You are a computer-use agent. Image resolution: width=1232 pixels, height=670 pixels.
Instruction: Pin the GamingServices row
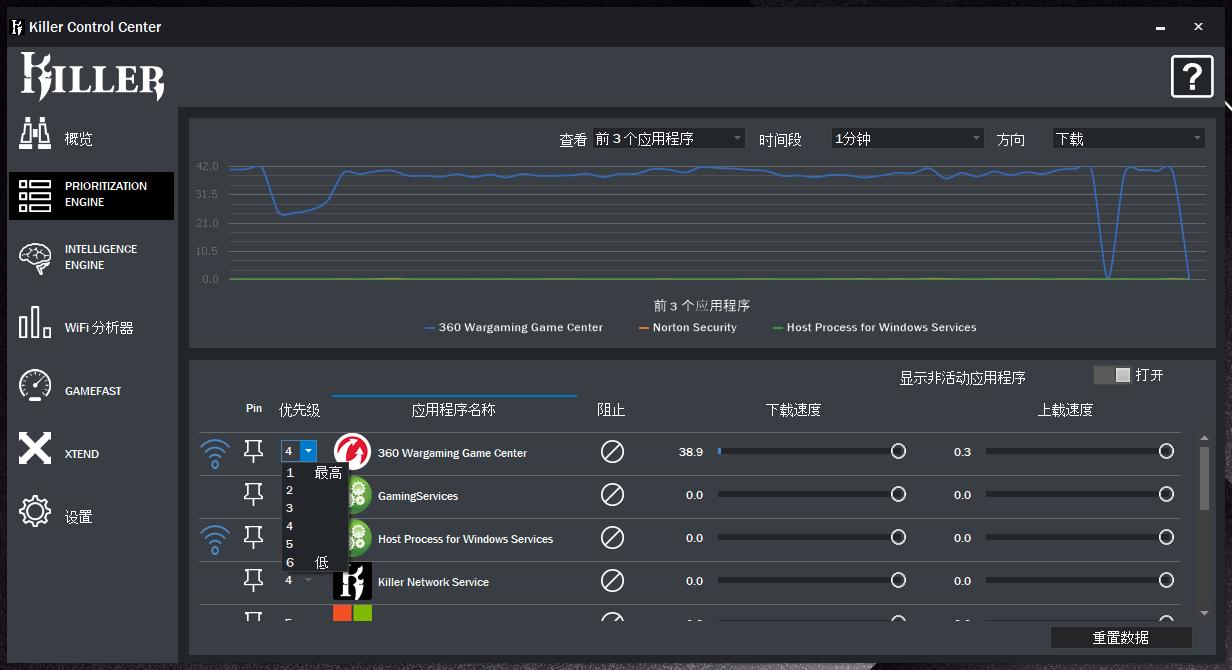click(254, 495)
